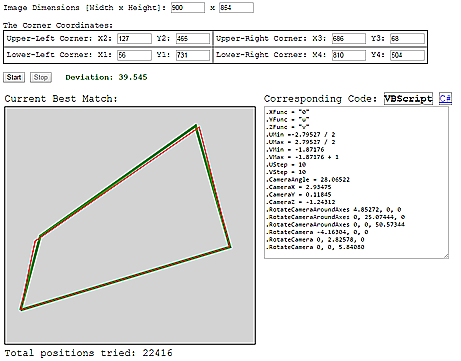
Task: Focus the Upper-Left X2 field
Action: pos(134,38)
